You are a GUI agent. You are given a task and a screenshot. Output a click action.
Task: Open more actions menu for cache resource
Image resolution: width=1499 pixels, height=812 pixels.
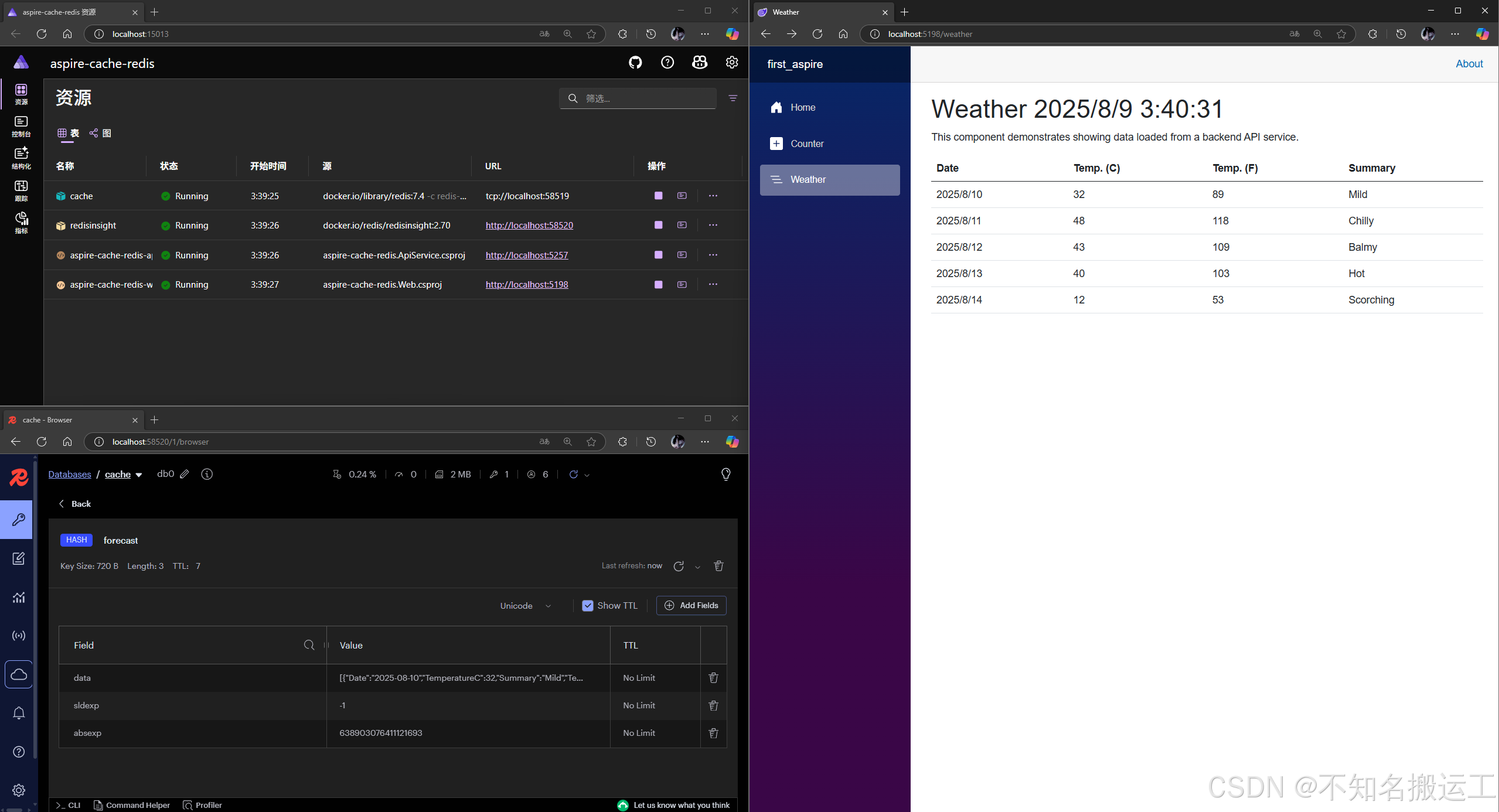(x=713, y=196)
